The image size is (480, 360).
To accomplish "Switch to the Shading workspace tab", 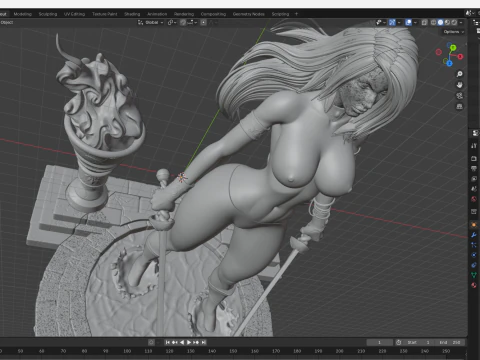I will [x=132, y=14].
